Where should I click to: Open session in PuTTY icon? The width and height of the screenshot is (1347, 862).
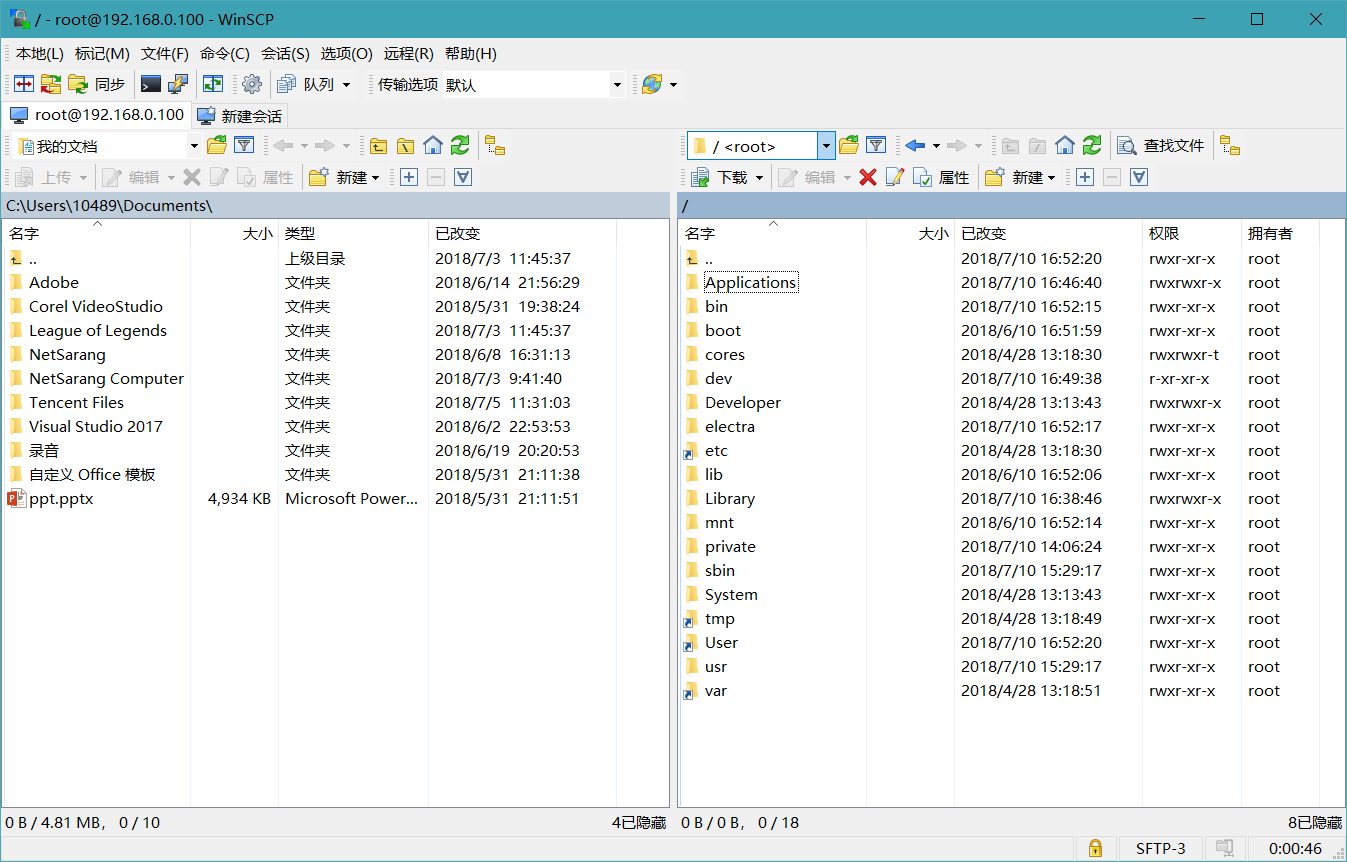[178, 85]
